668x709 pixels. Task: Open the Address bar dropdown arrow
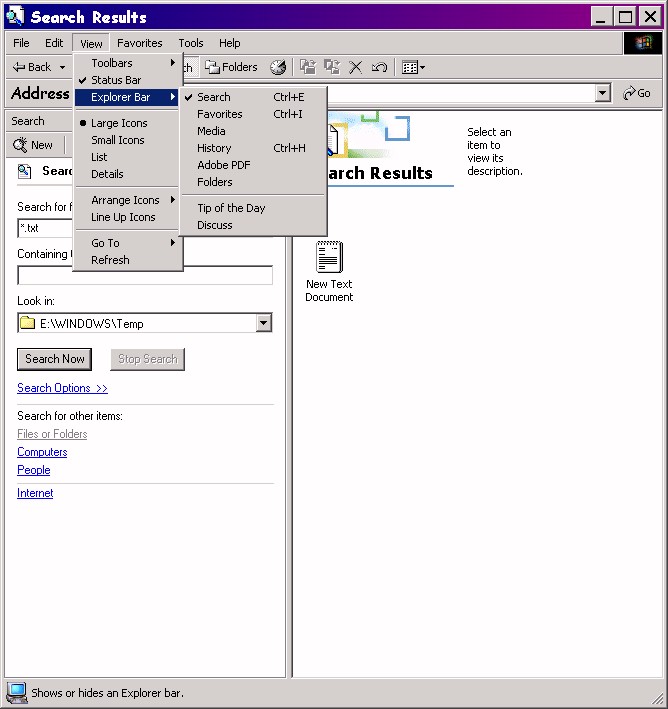click(602, 93)
